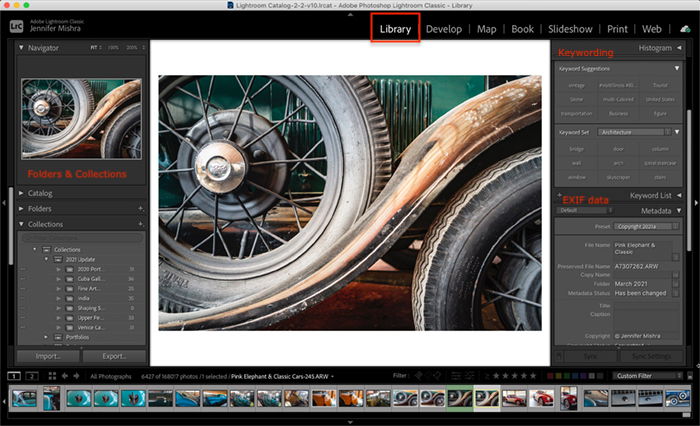Filter by red color label swatch
The width and height of the screenshot is (700, 426).
click(550, 376)
